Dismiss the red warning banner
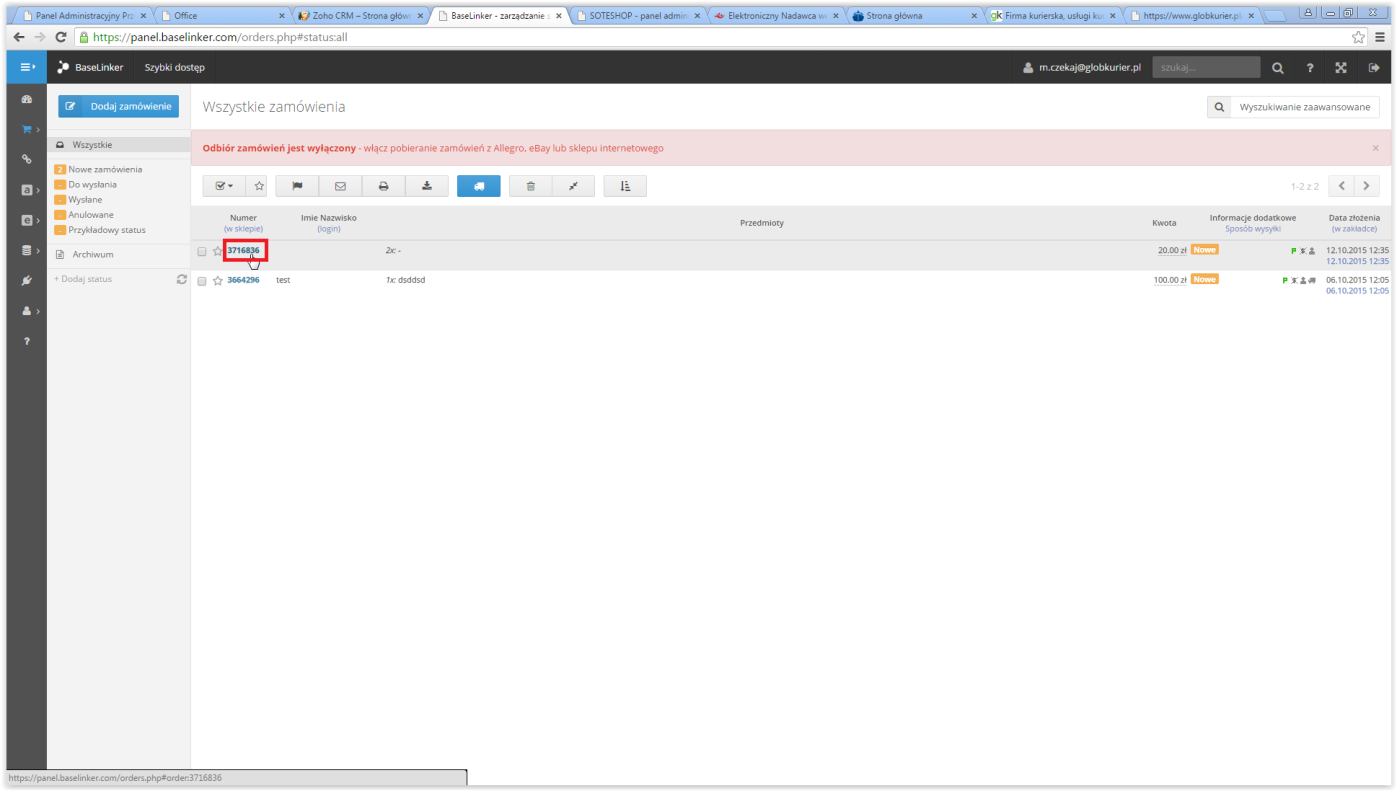The image size is (1397, 791). click(1375, 148)
